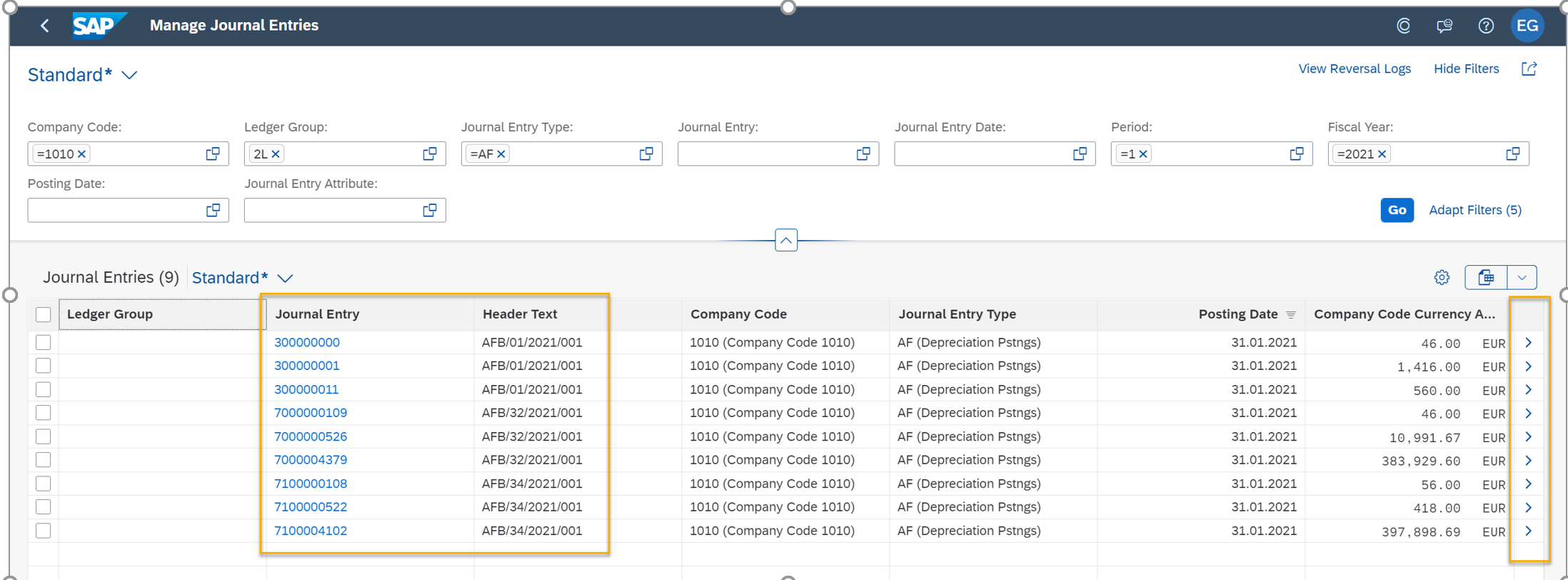Navigate to details of entry 7000000109
The height and width of the screenshot is (580, 1568).
[x=1528, y=414]
